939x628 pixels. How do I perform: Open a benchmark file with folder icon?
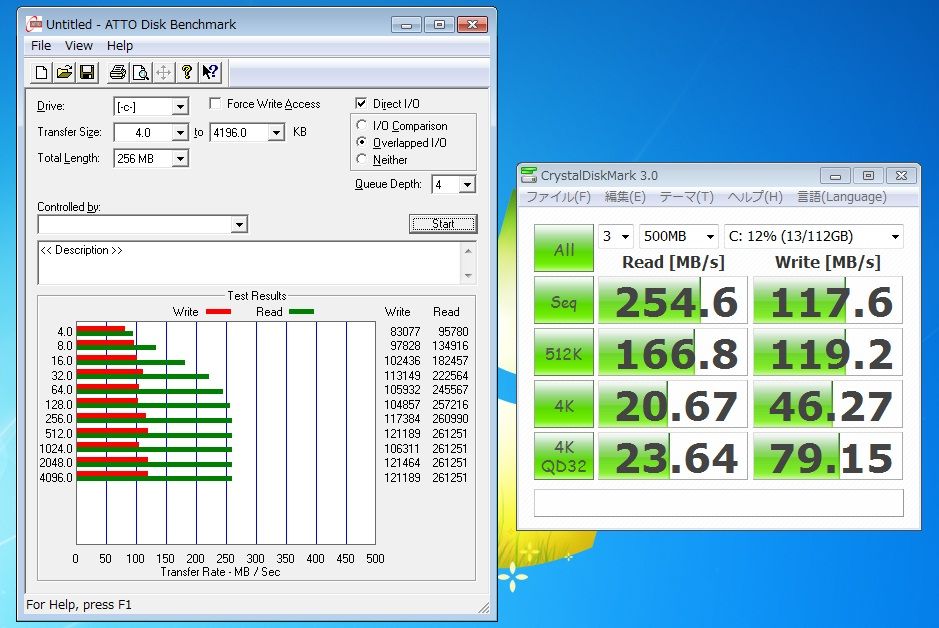(x=64, y=73)
